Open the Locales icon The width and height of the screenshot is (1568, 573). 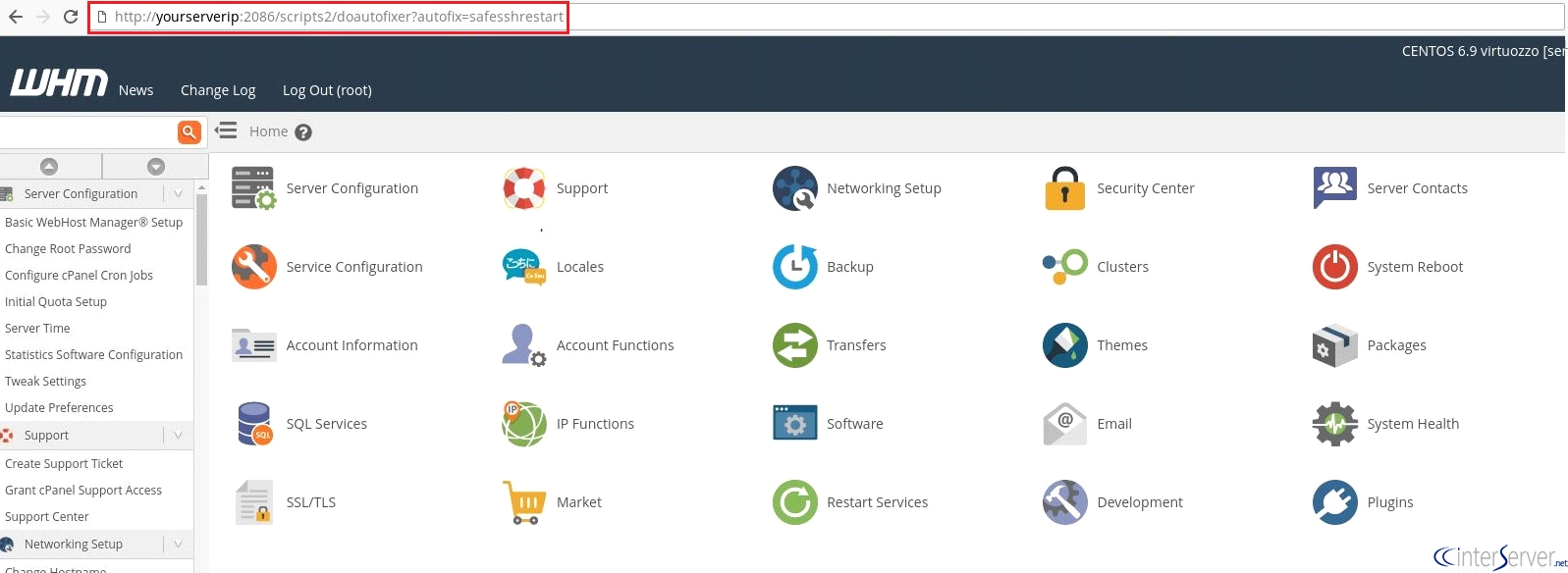coord(524,267)
